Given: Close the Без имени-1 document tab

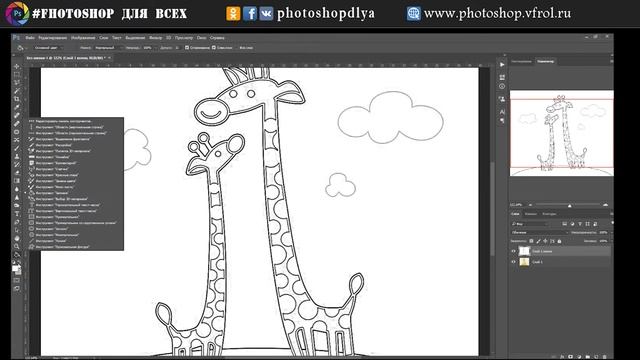Looking at the screenshot, I should 109,58.
